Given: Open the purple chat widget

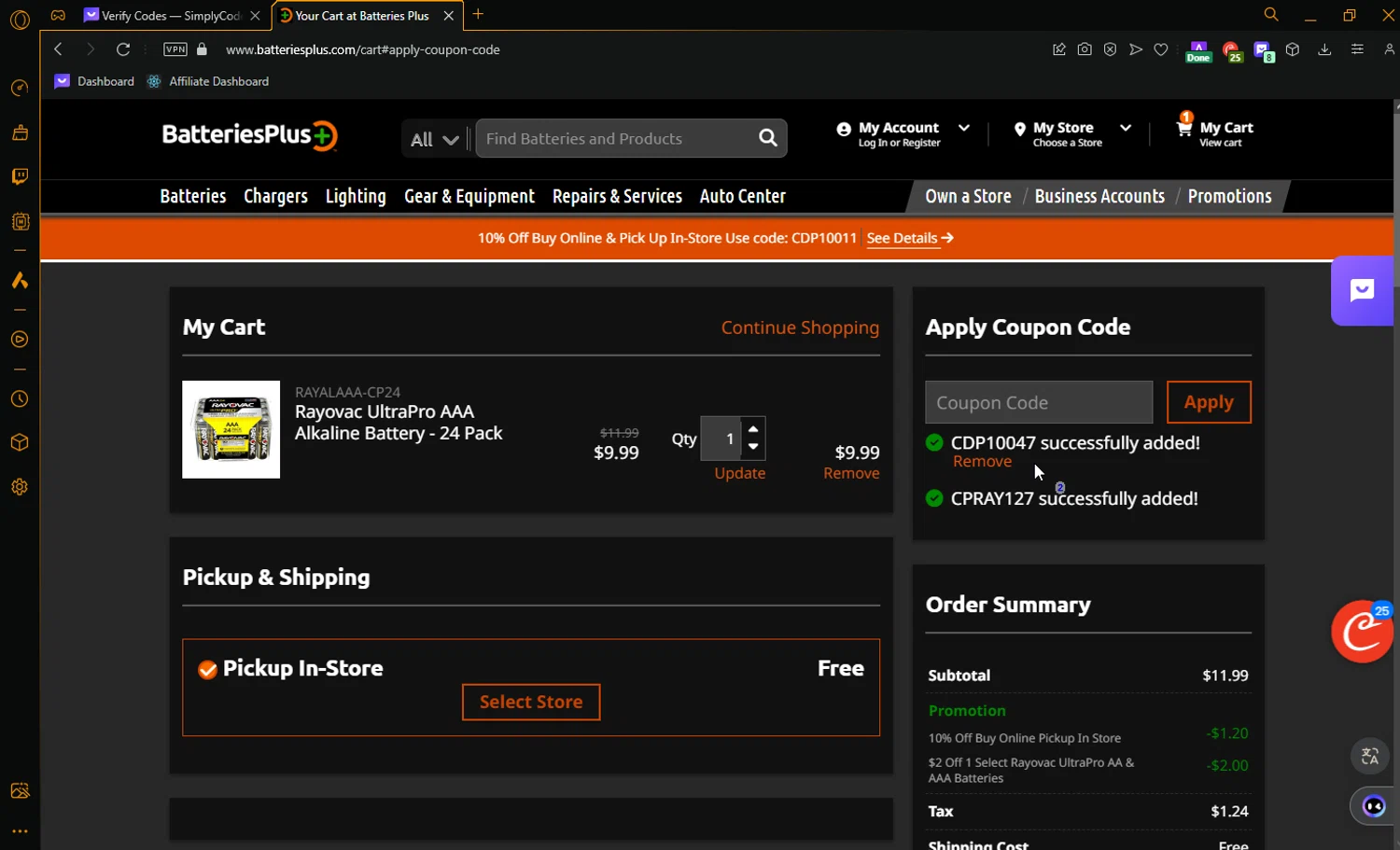Looking at the screenshot, I should (1363, 290).
